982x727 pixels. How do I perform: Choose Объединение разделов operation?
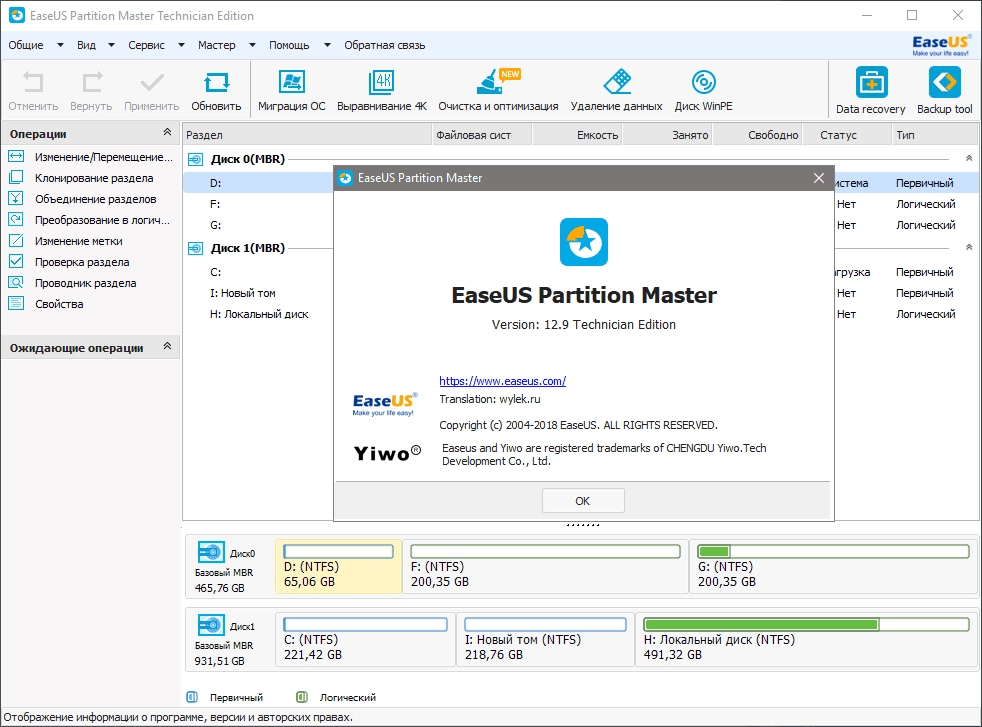(82, 199)
